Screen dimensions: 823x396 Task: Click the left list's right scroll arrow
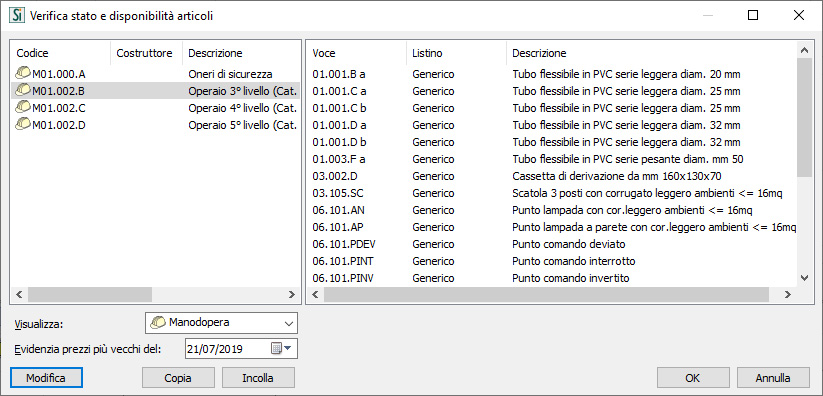pos(292,295)
